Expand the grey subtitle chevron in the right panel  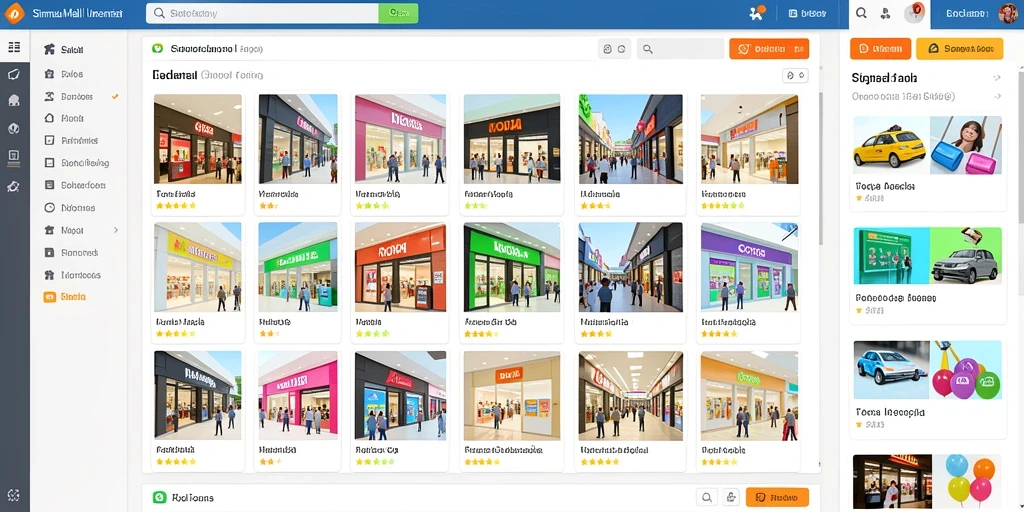[x=997, y=97]
